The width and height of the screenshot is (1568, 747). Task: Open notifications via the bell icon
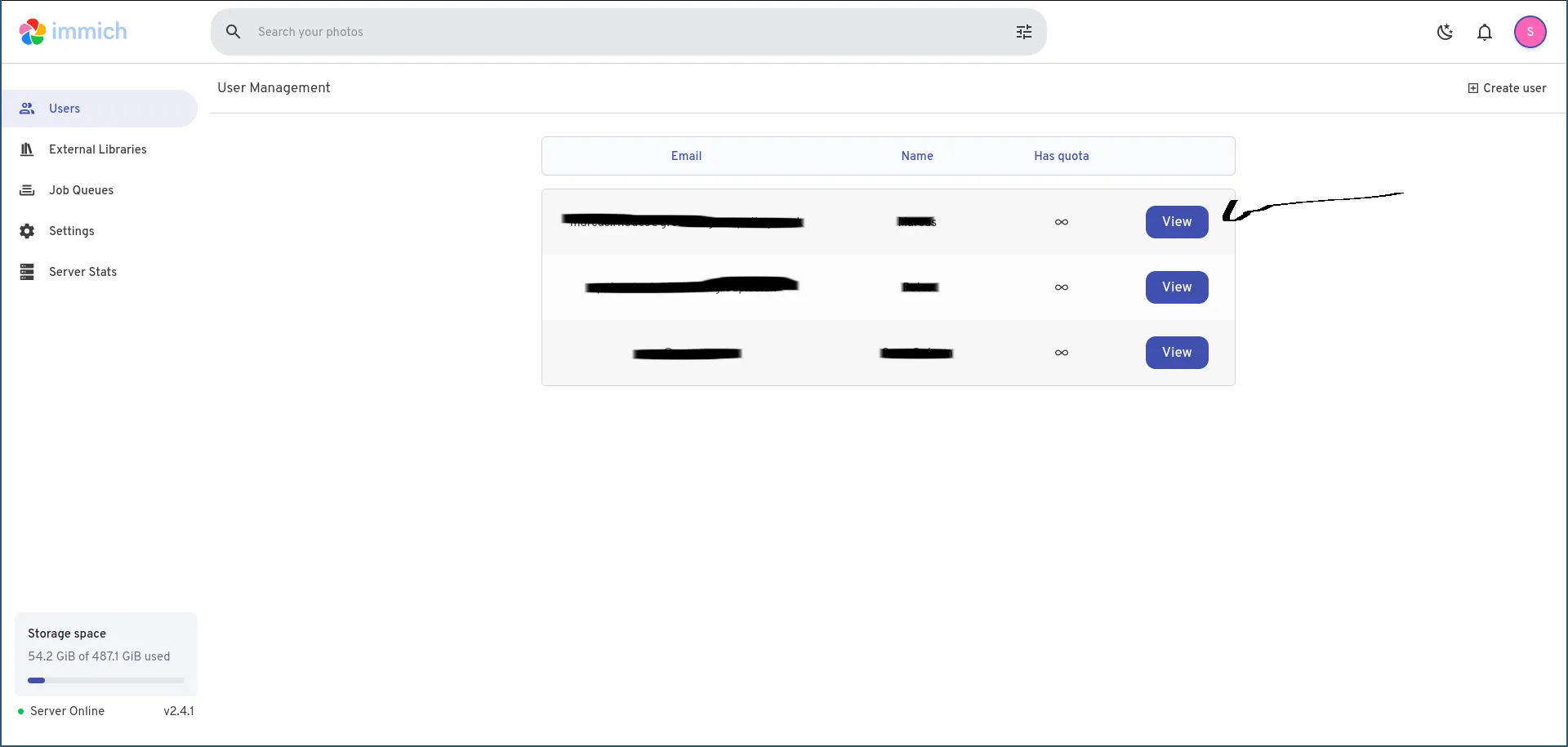pos(1485,32)
